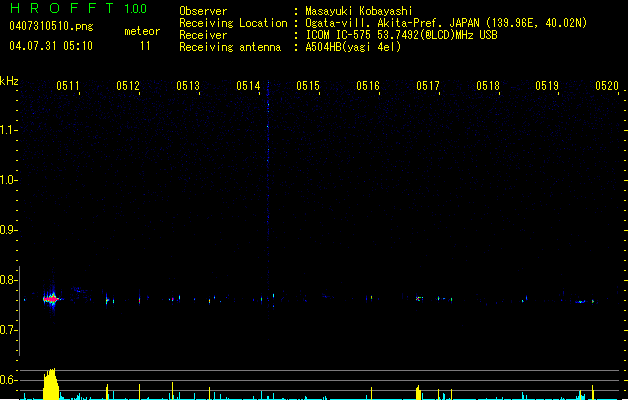Click the 'Receiving Location' label

point(233,23)
